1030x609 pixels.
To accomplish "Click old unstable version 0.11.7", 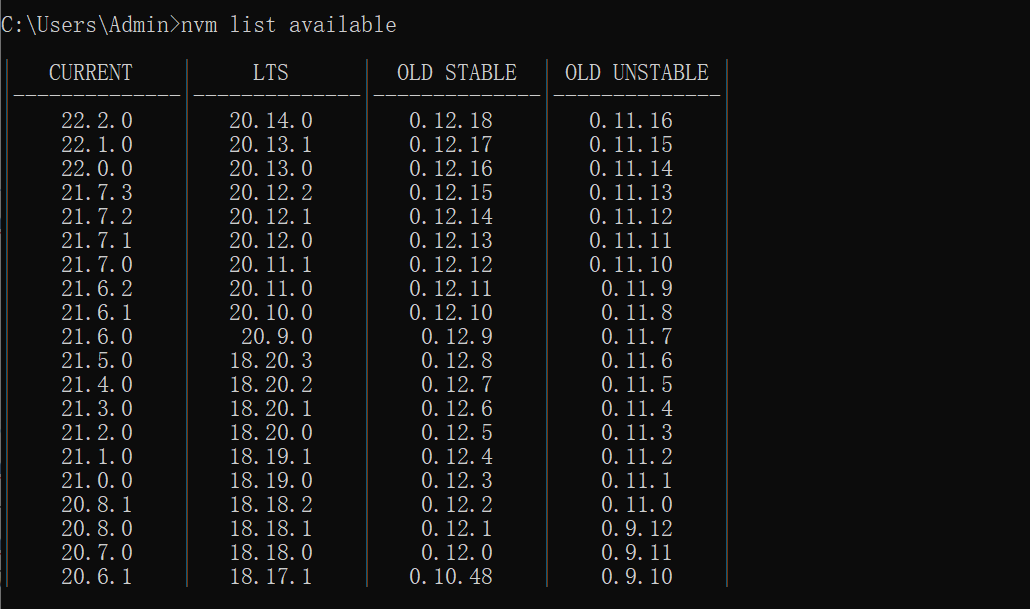I will [637, 336].
